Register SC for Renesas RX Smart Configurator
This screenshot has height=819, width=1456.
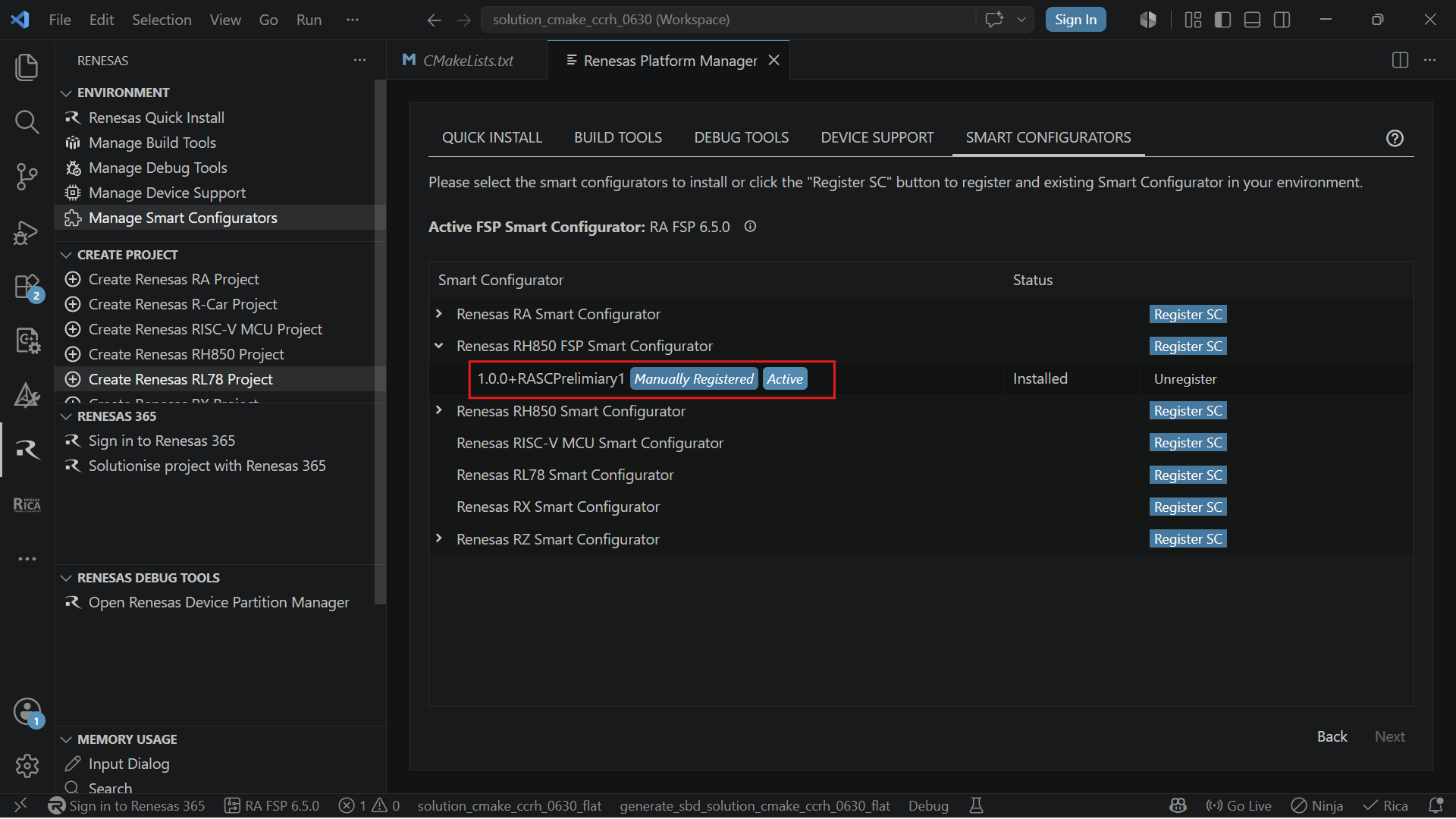pyautogui.click(x=1188, y=507)
